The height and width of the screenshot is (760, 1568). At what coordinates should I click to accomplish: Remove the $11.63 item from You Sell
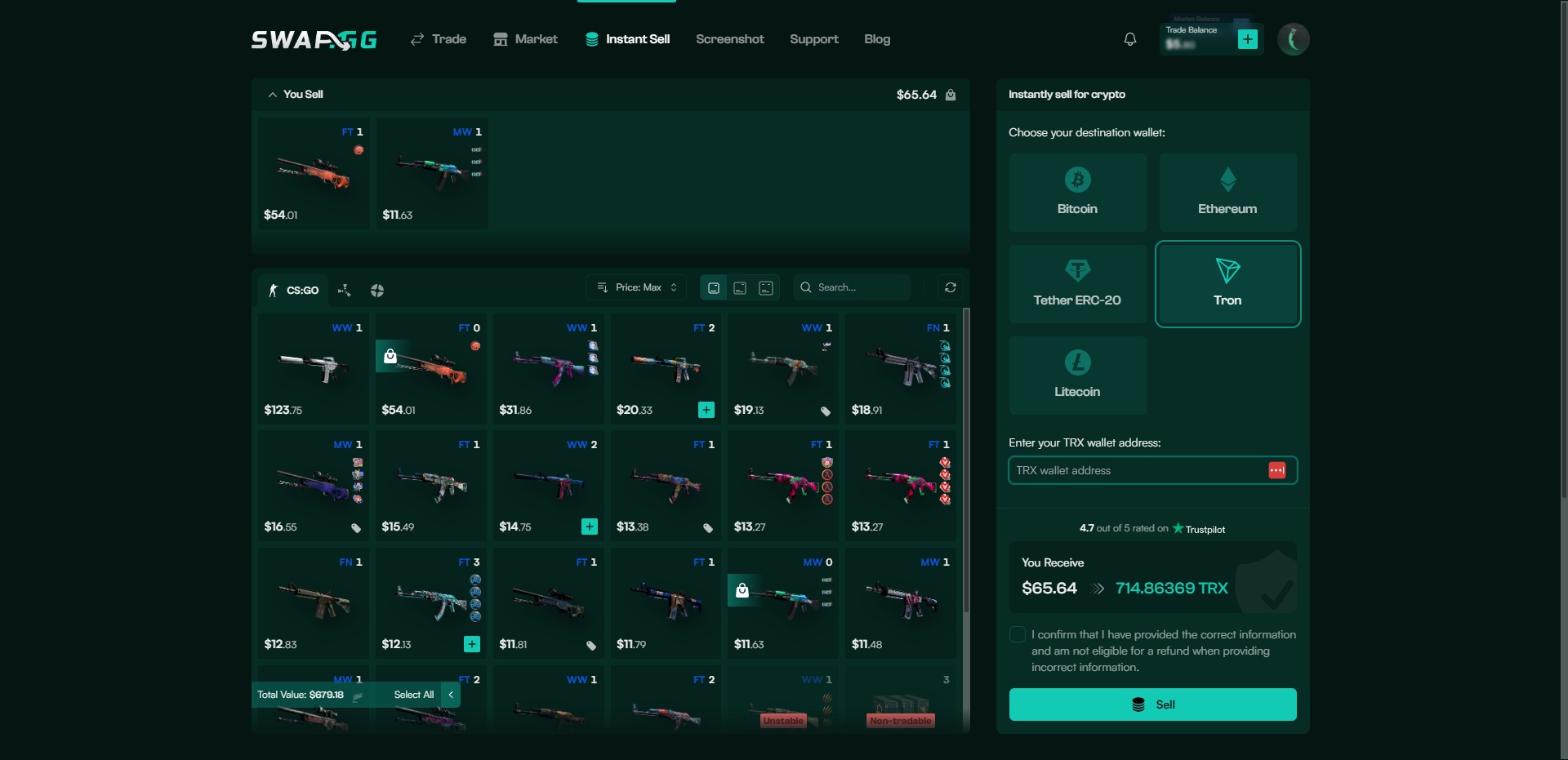(x=432, y=173)
